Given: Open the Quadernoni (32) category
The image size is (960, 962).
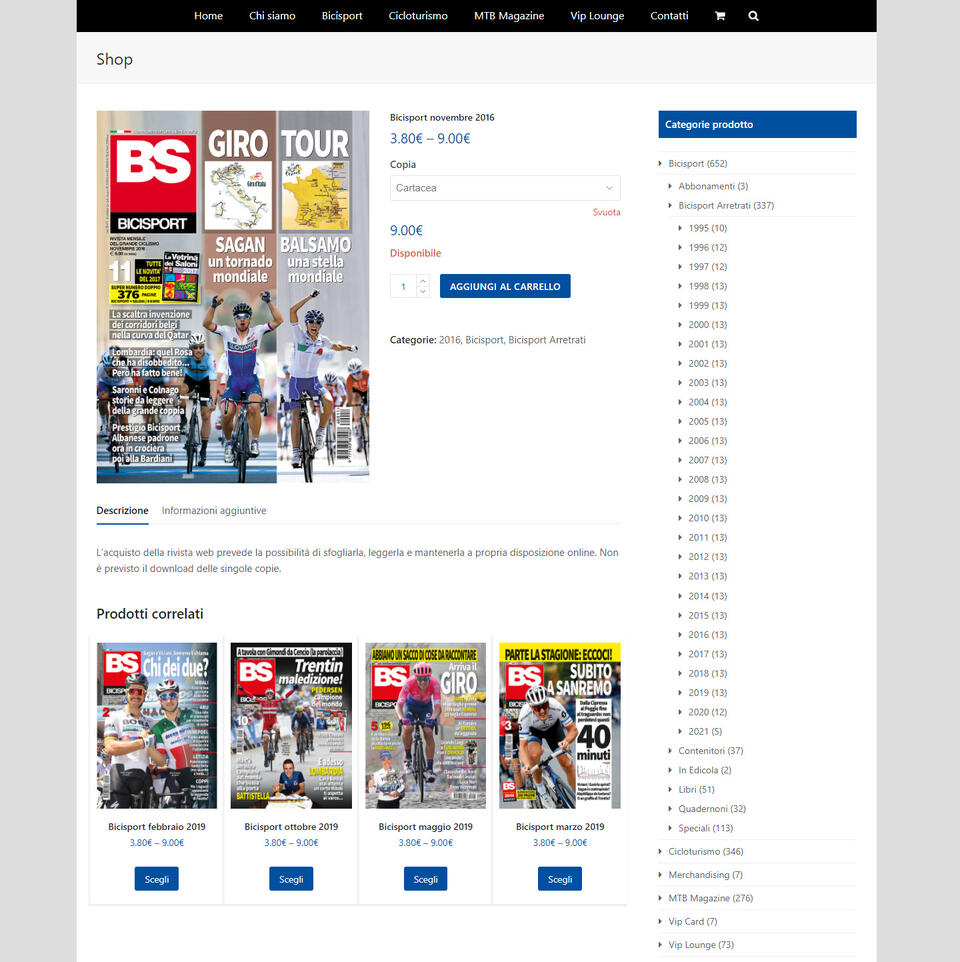Looking at the screenshot, I should (x=712, y=809).
